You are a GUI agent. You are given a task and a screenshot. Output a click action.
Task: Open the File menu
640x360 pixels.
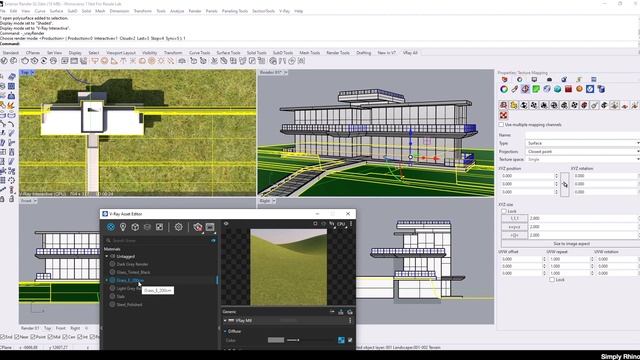tap(2, 11)
